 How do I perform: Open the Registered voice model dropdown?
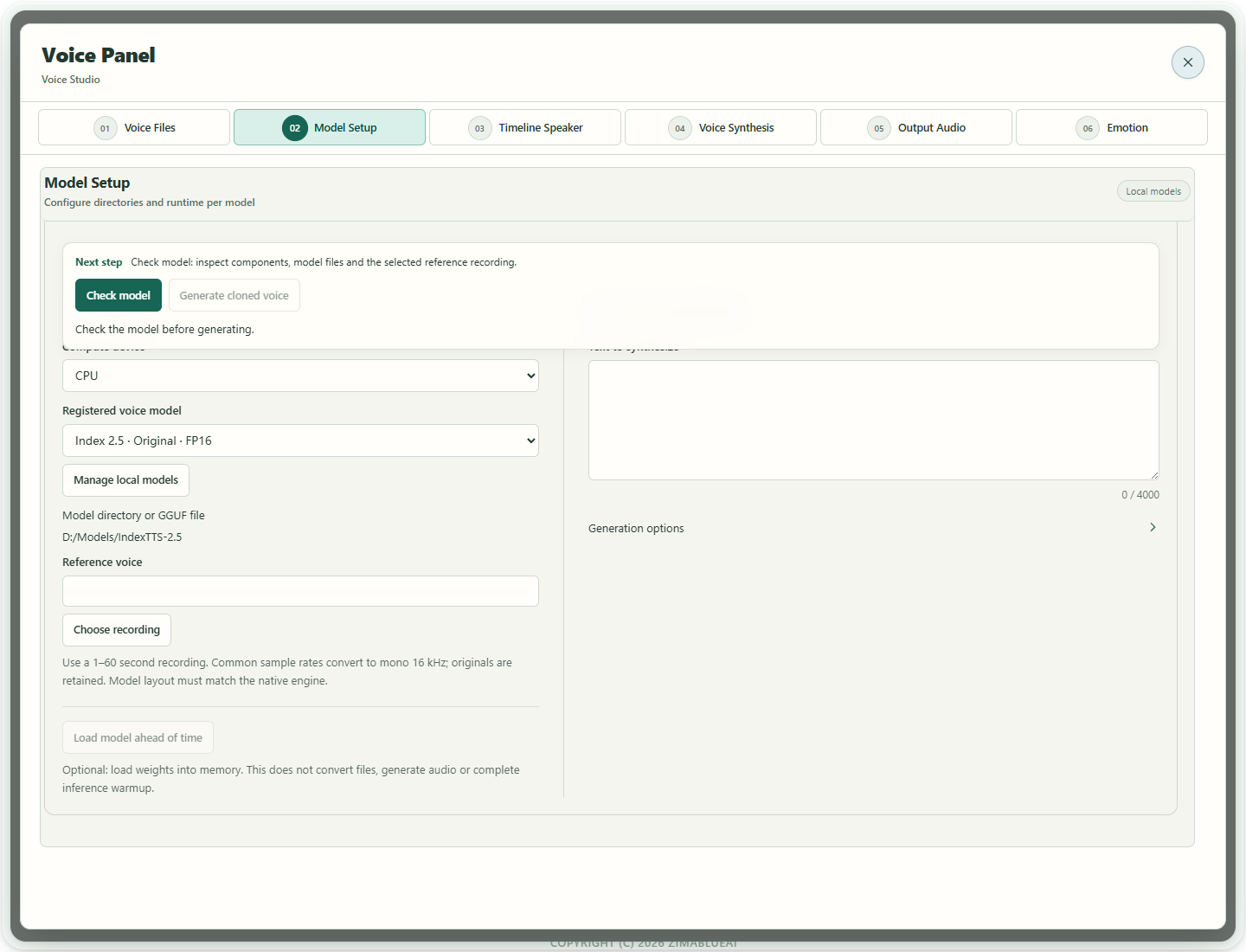(x=300, y=441)
